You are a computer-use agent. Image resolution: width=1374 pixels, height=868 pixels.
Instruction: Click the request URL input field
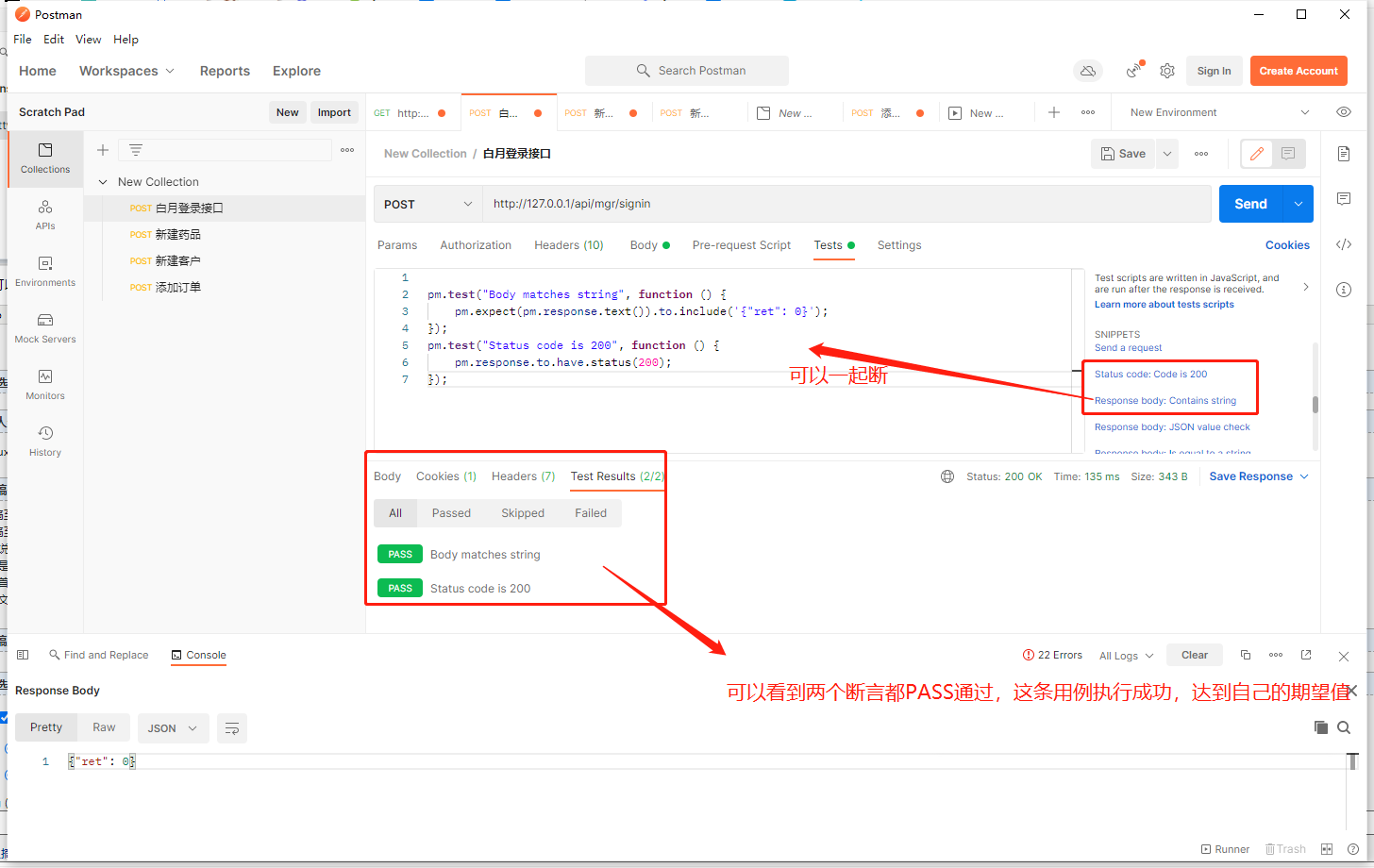pyautogui.click(x=846, y=204)
